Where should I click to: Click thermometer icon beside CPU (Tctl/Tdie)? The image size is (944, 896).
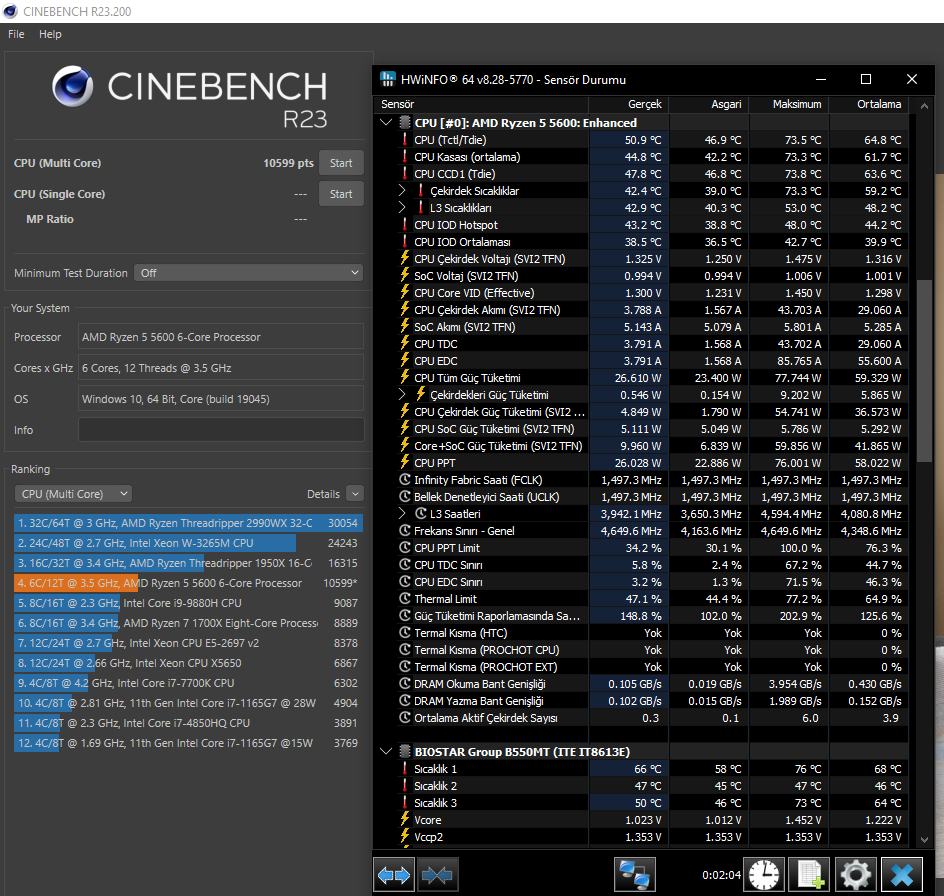tap(405, 140)
